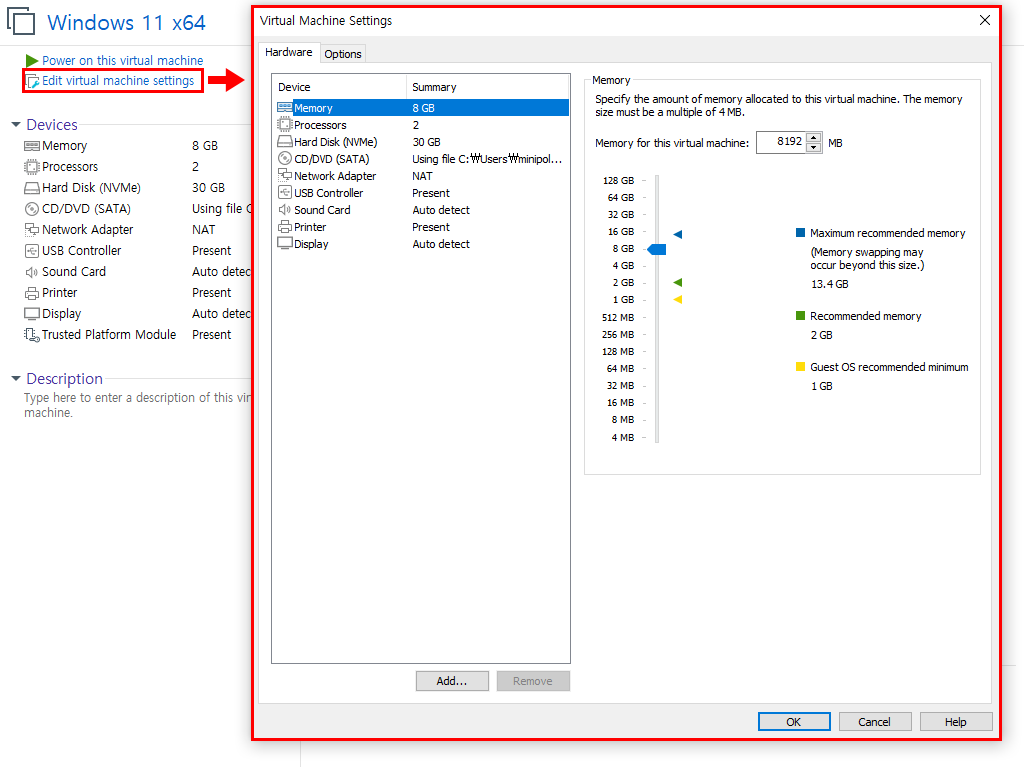Screen dimensions: 1024x767
Task: Cancel the Virtual Machine Settings dialog
Action: (874, 722)
